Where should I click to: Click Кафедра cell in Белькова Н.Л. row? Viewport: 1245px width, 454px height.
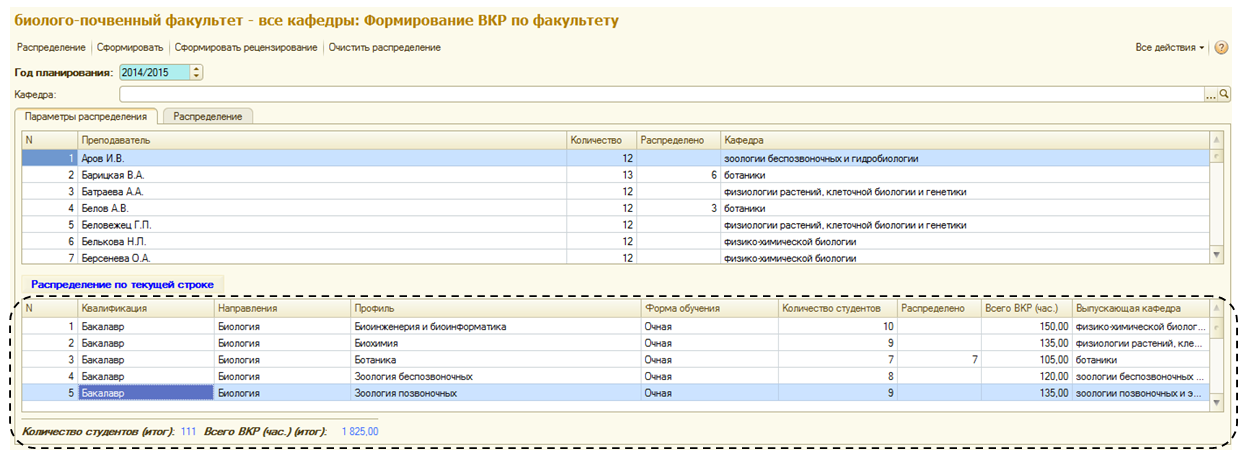pos(965,241)
